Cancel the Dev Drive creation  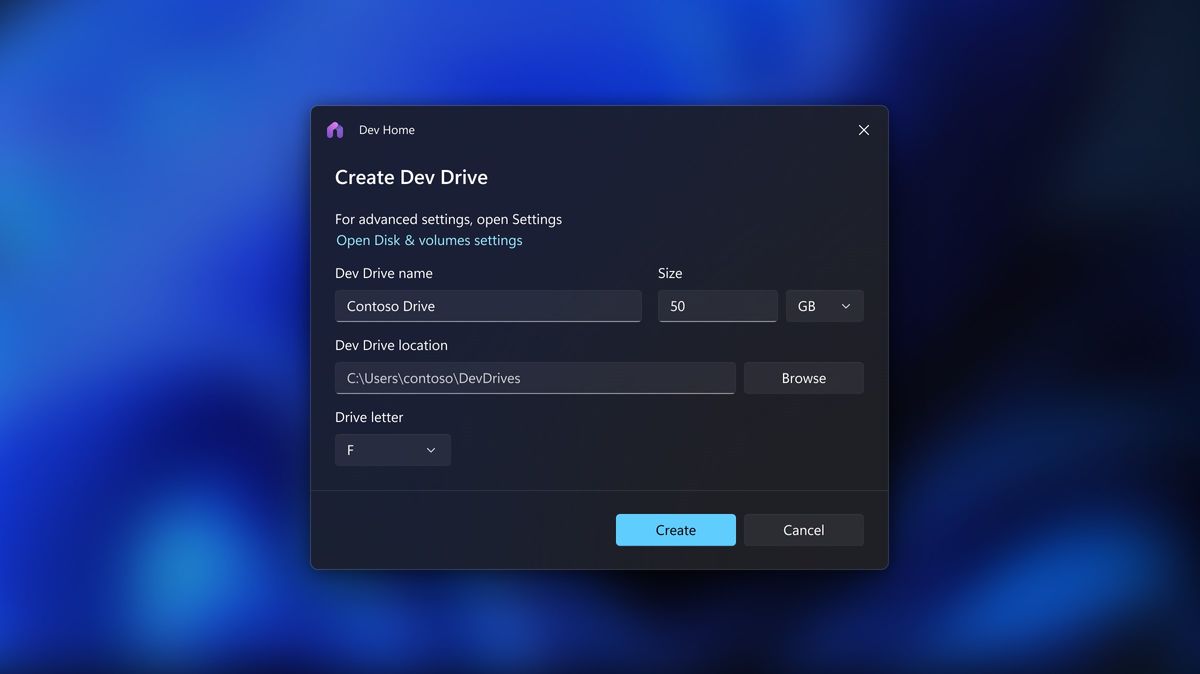[803, 529]
